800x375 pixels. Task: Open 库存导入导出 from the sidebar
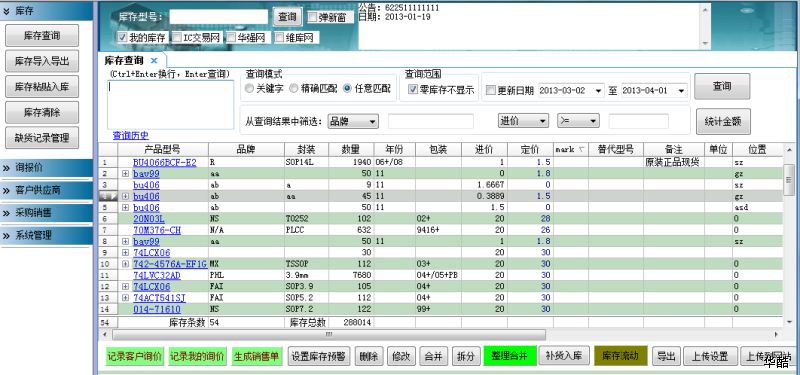[42, 61]
